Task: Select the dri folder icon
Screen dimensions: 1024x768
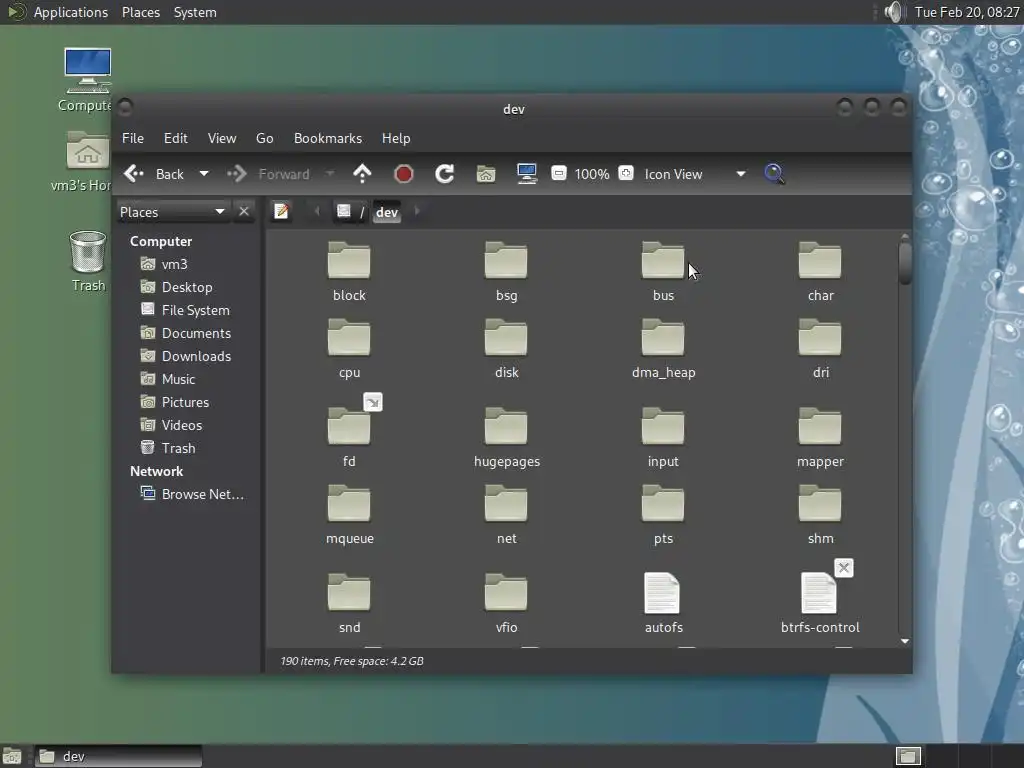Action: pos(820,338)
